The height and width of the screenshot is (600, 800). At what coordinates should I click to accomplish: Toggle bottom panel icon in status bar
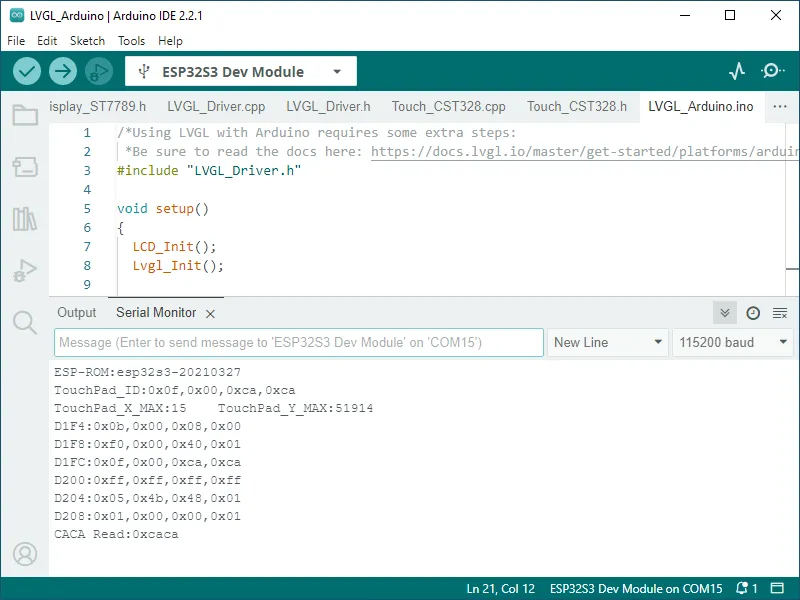point(777,588)
